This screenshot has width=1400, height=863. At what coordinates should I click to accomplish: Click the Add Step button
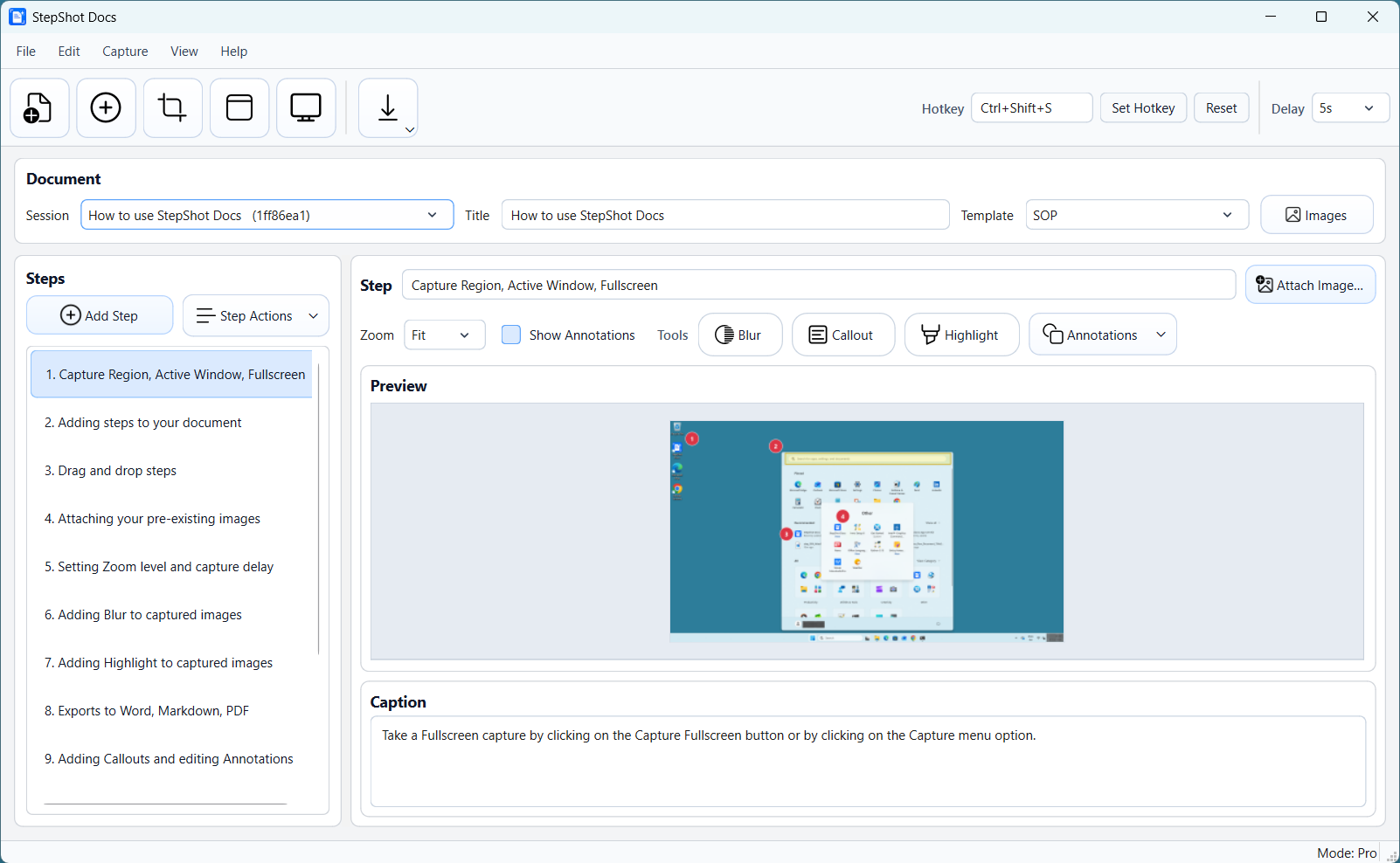100,315
